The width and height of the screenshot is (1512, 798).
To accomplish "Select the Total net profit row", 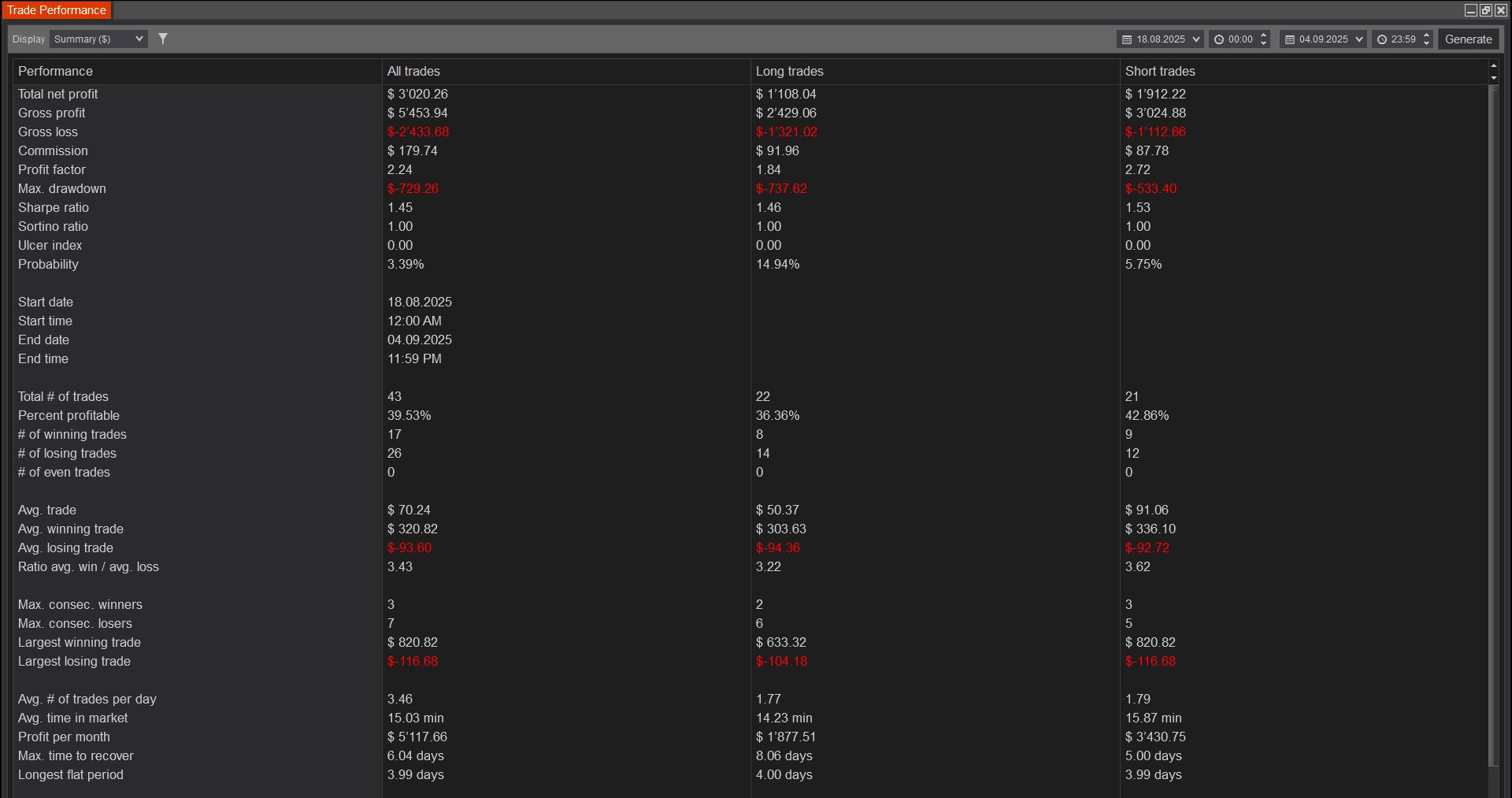I will pos(58,94).
